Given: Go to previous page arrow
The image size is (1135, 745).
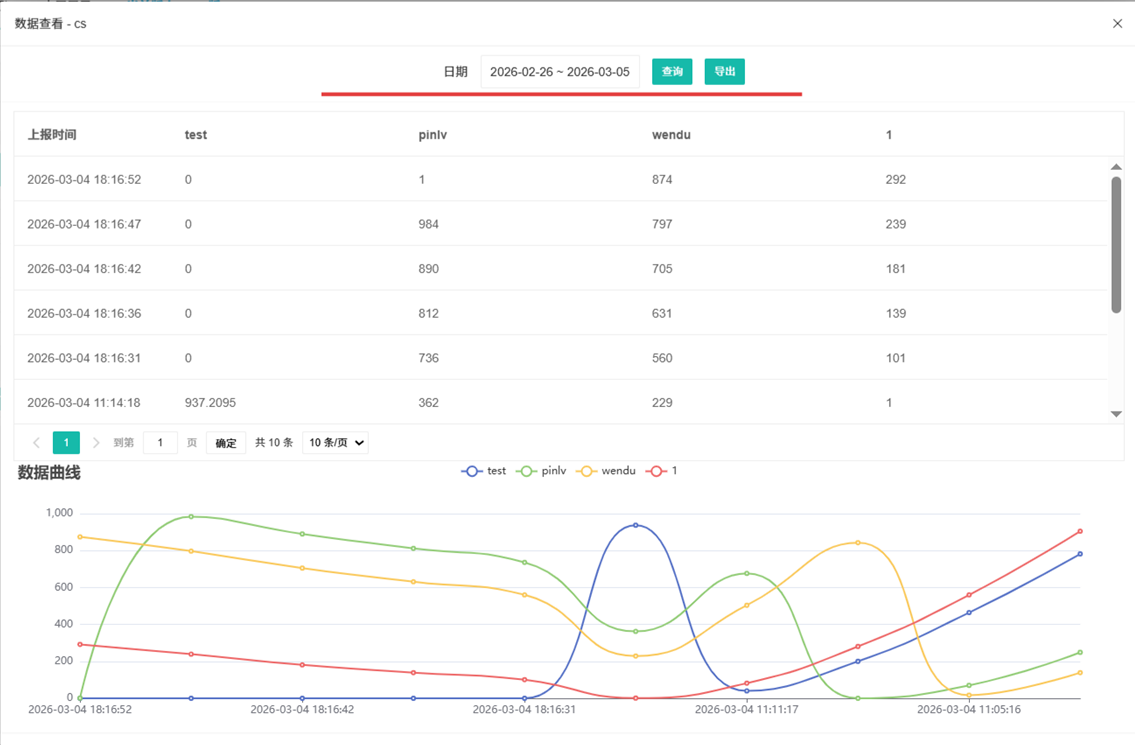Looking at the screenshot, I should (x=37, y=442).
